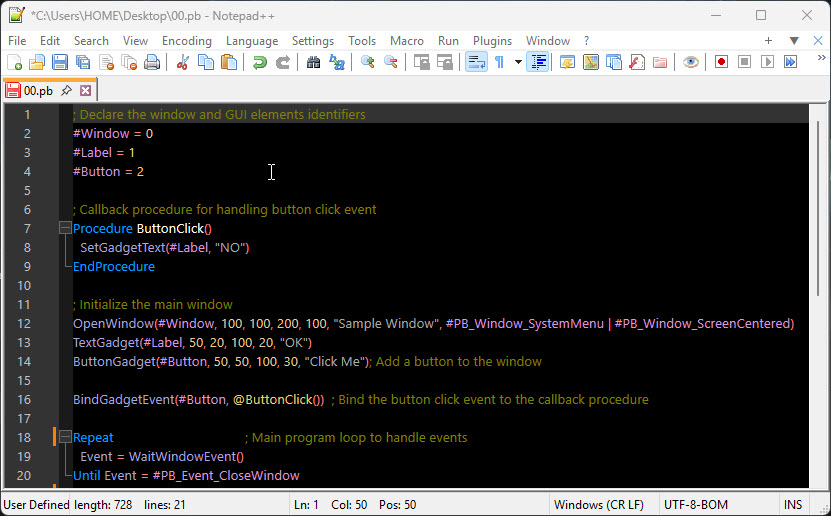Click the Save All toolbar icon
831x516 pixels.
83,63
